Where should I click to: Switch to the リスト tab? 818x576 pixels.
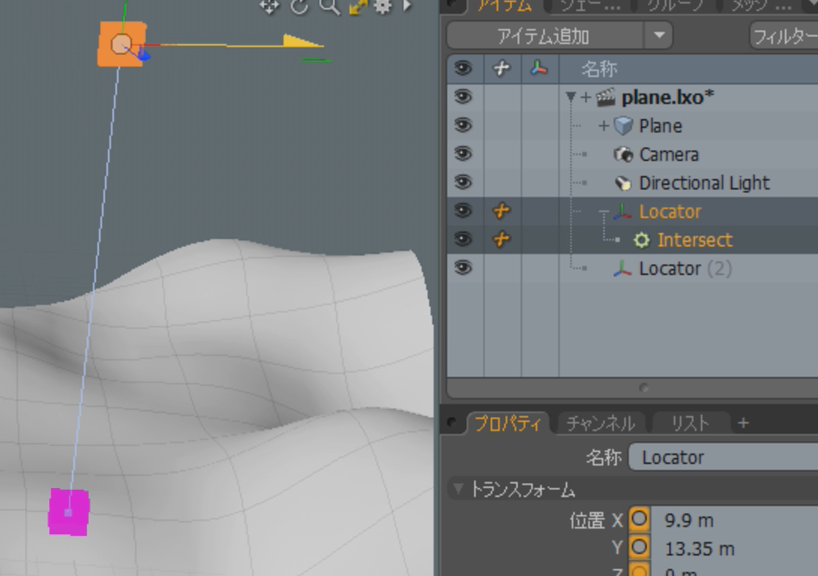(689, 423)
